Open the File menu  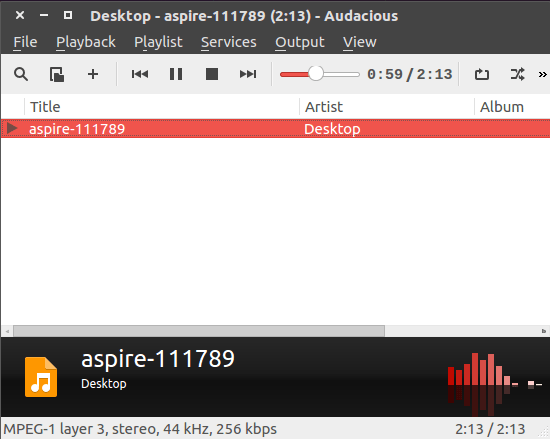click(25, 42)
